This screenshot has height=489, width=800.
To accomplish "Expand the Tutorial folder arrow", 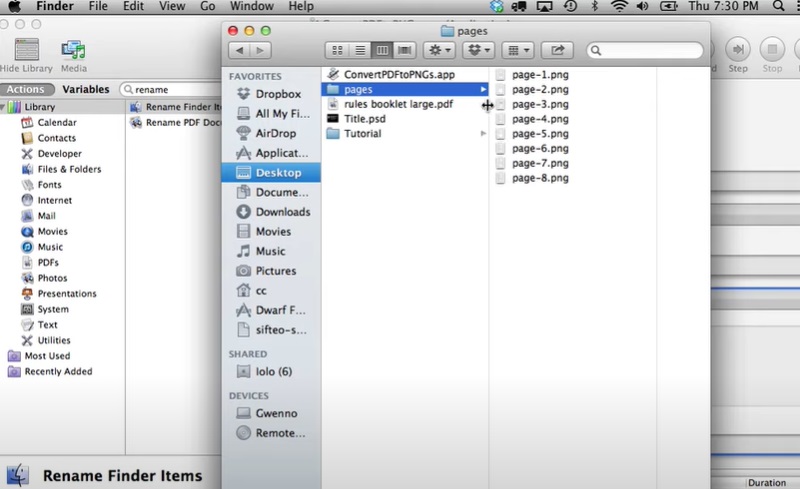I will (483, 134).
